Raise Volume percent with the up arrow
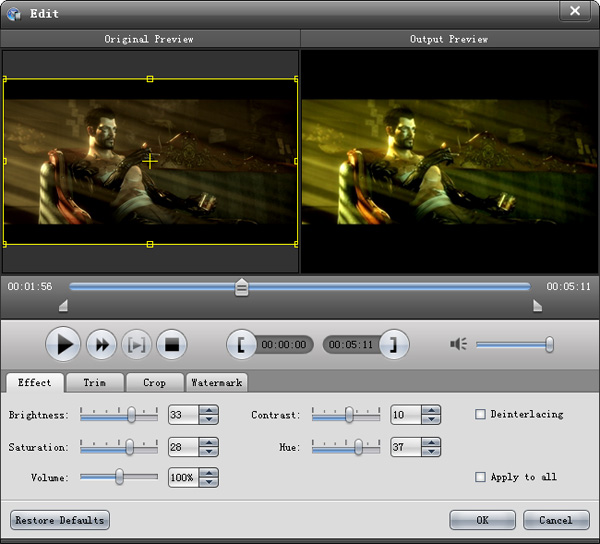Viewport: 600px width, 544px height. pos(209,473)
